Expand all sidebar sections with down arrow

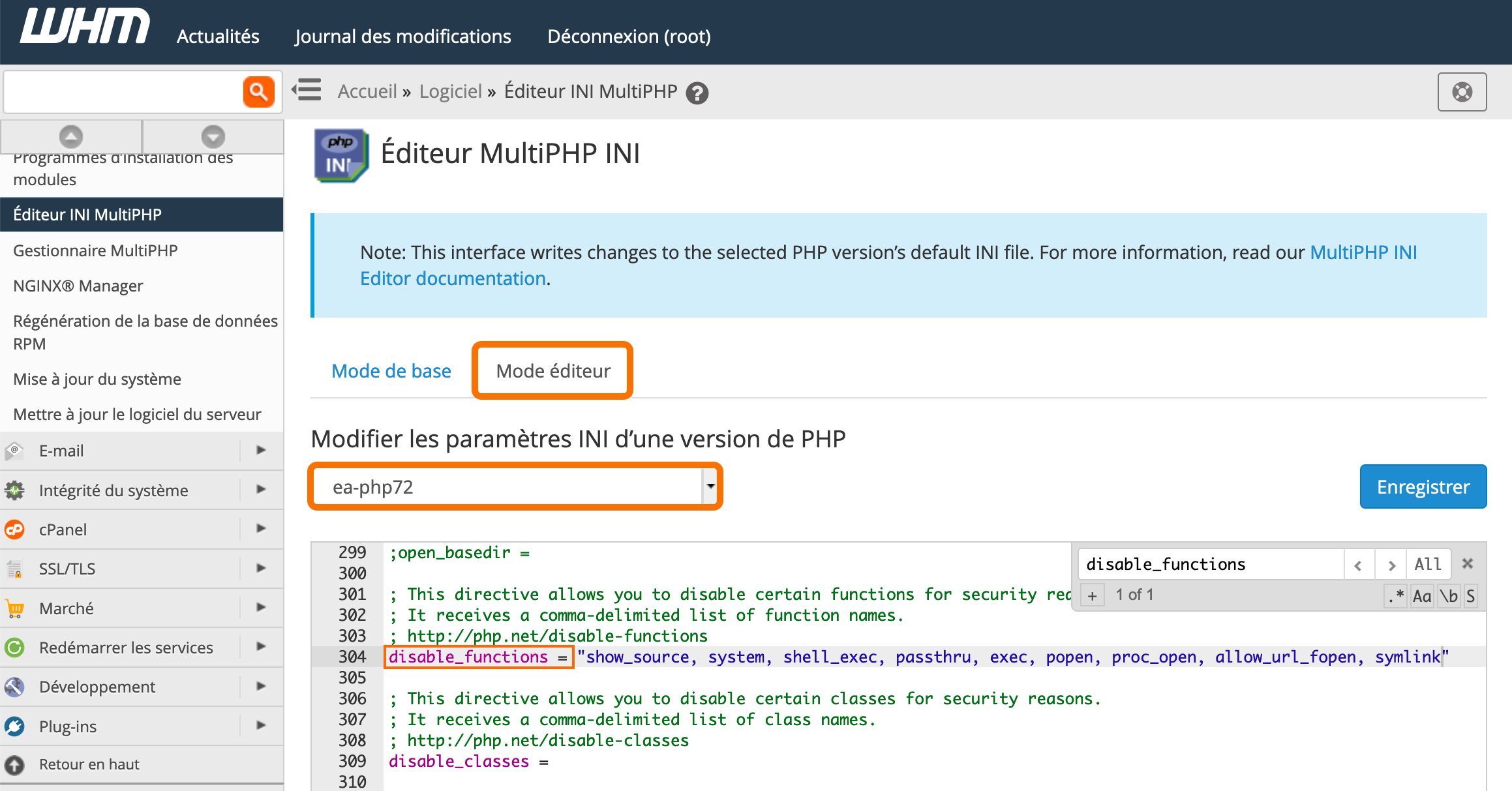point(213,136)
